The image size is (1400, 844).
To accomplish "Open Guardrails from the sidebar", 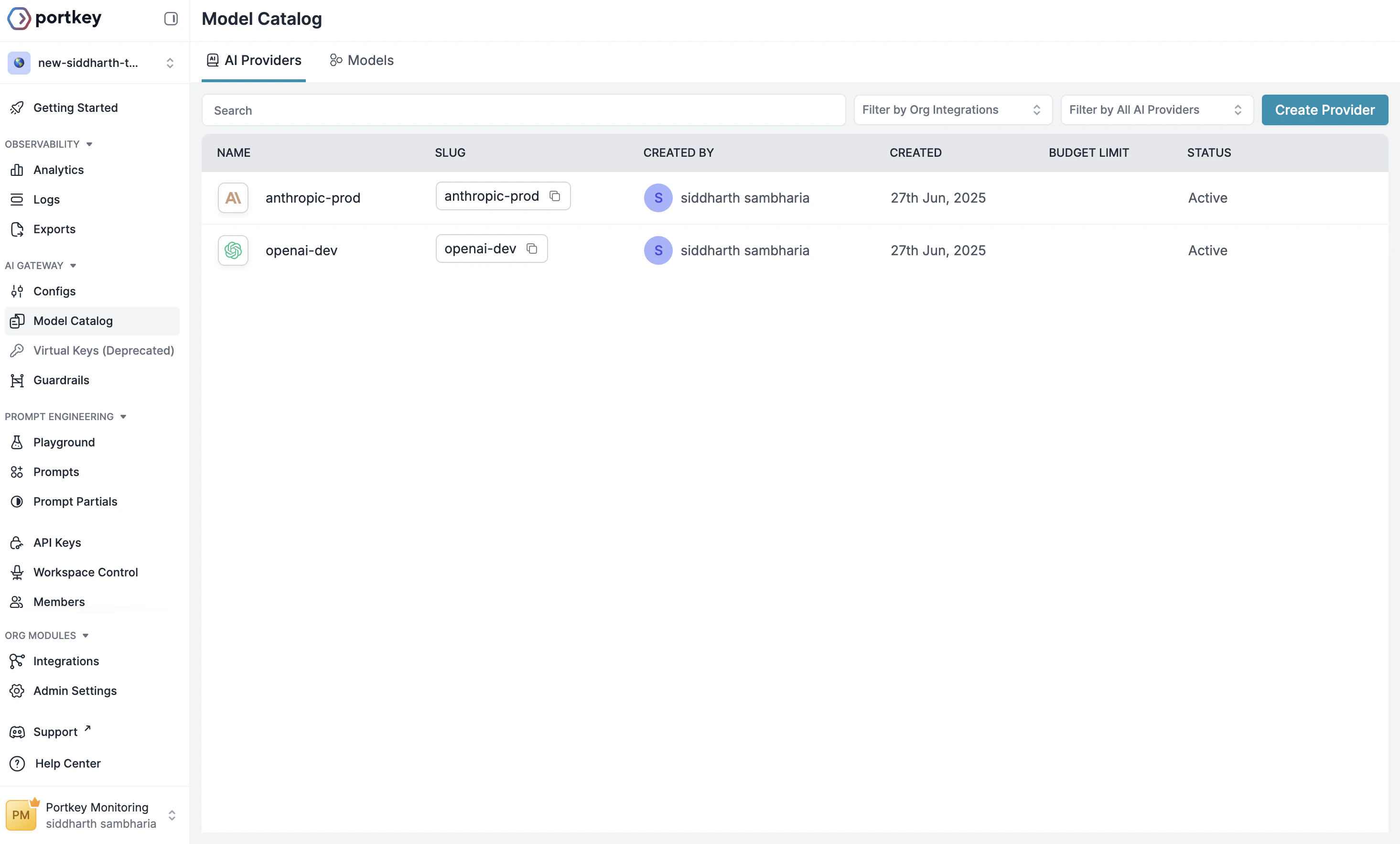I will [x=61, y=379].
